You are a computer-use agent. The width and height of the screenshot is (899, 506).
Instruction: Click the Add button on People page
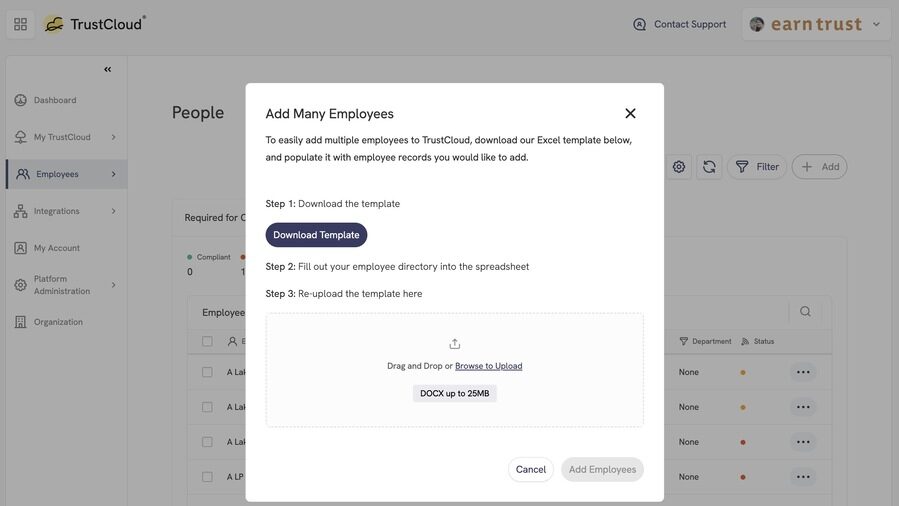[819, 167]
